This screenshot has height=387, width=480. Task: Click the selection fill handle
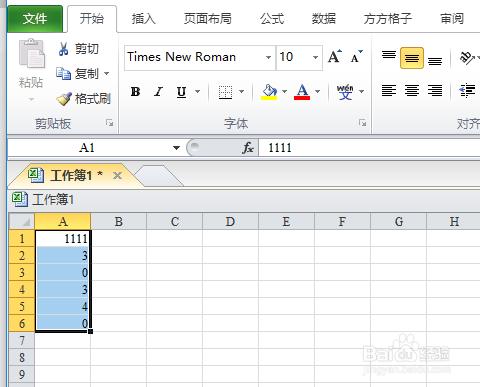(90, 331)
